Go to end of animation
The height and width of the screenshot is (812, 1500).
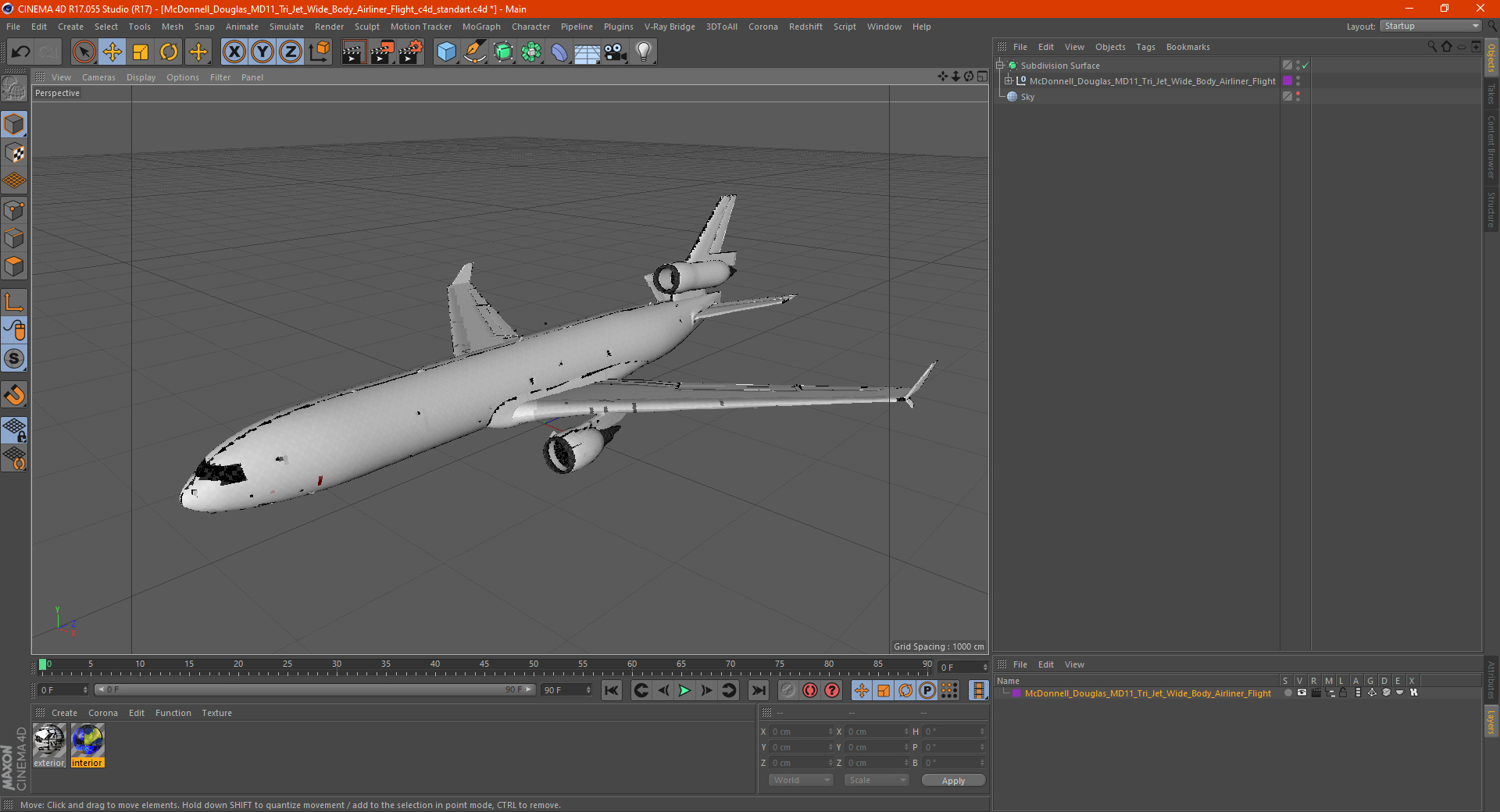[x=759, y=690]
